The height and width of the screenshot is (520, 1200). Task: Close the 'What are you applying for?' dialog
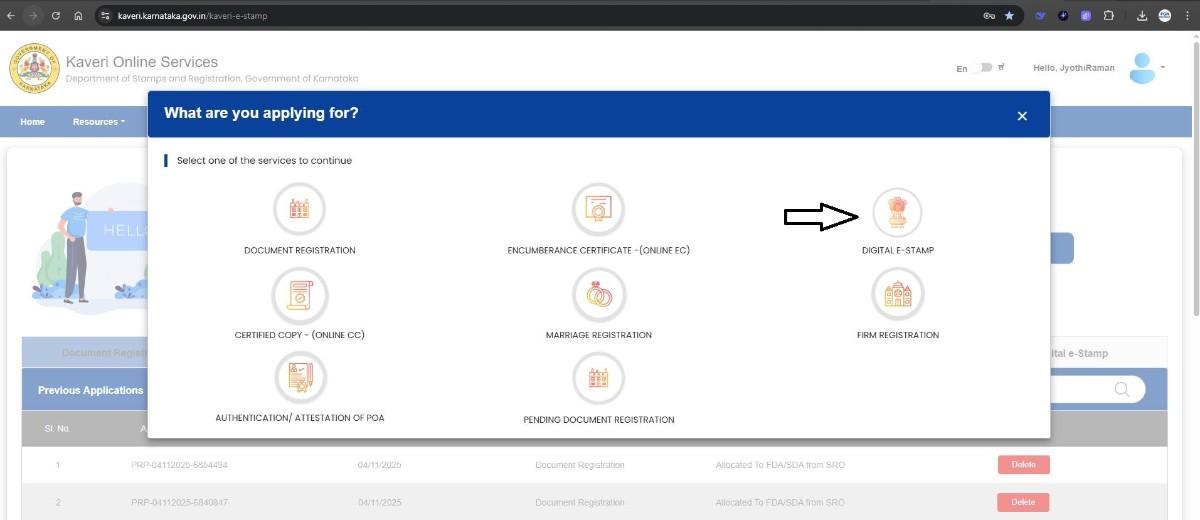coord(1022,116)
